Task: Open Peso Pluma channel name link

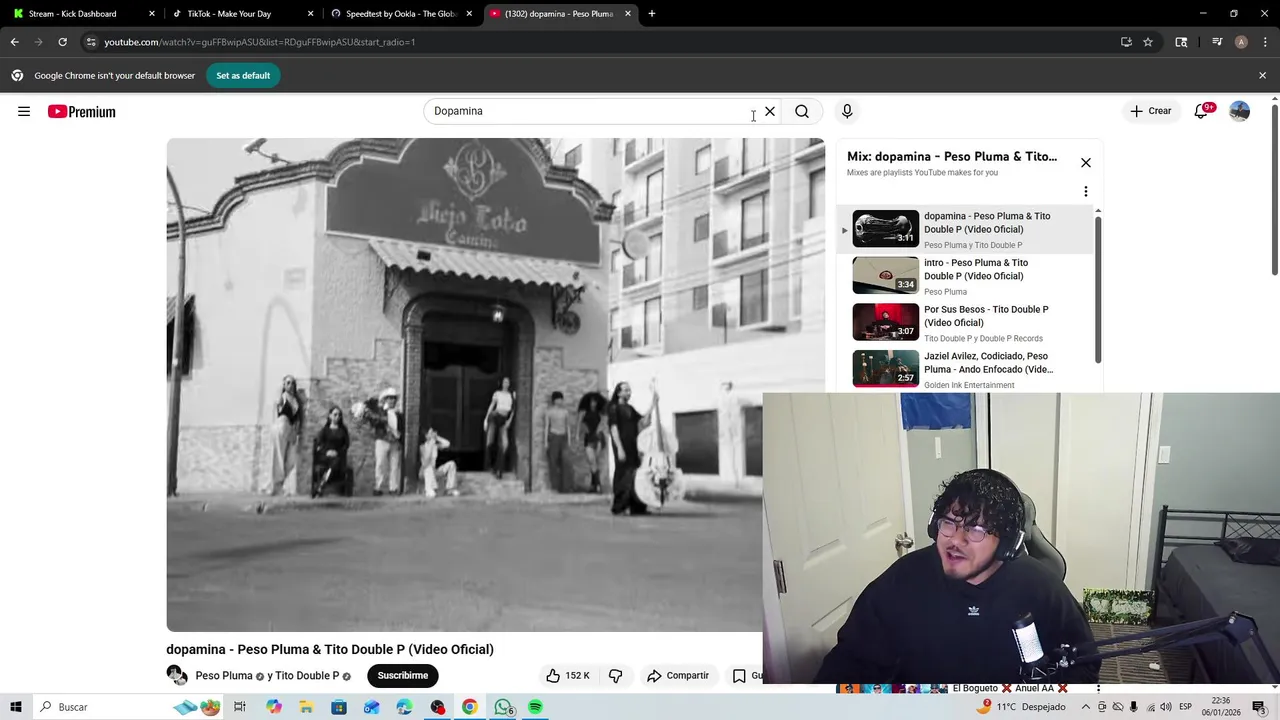Action: point(224,676)
